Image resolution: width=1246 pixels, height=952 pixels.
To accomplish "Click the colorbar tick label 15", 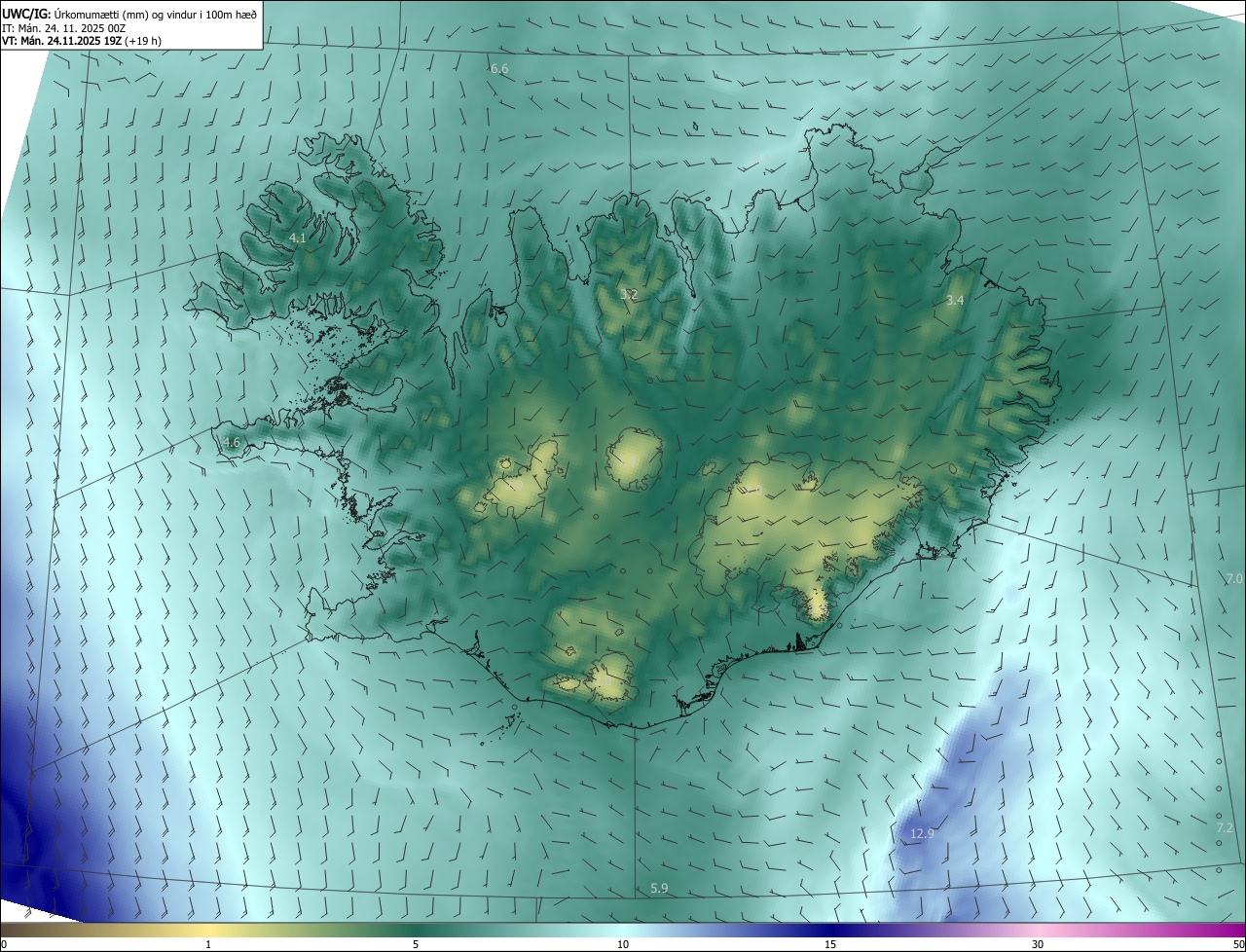I will pos(830,945).
